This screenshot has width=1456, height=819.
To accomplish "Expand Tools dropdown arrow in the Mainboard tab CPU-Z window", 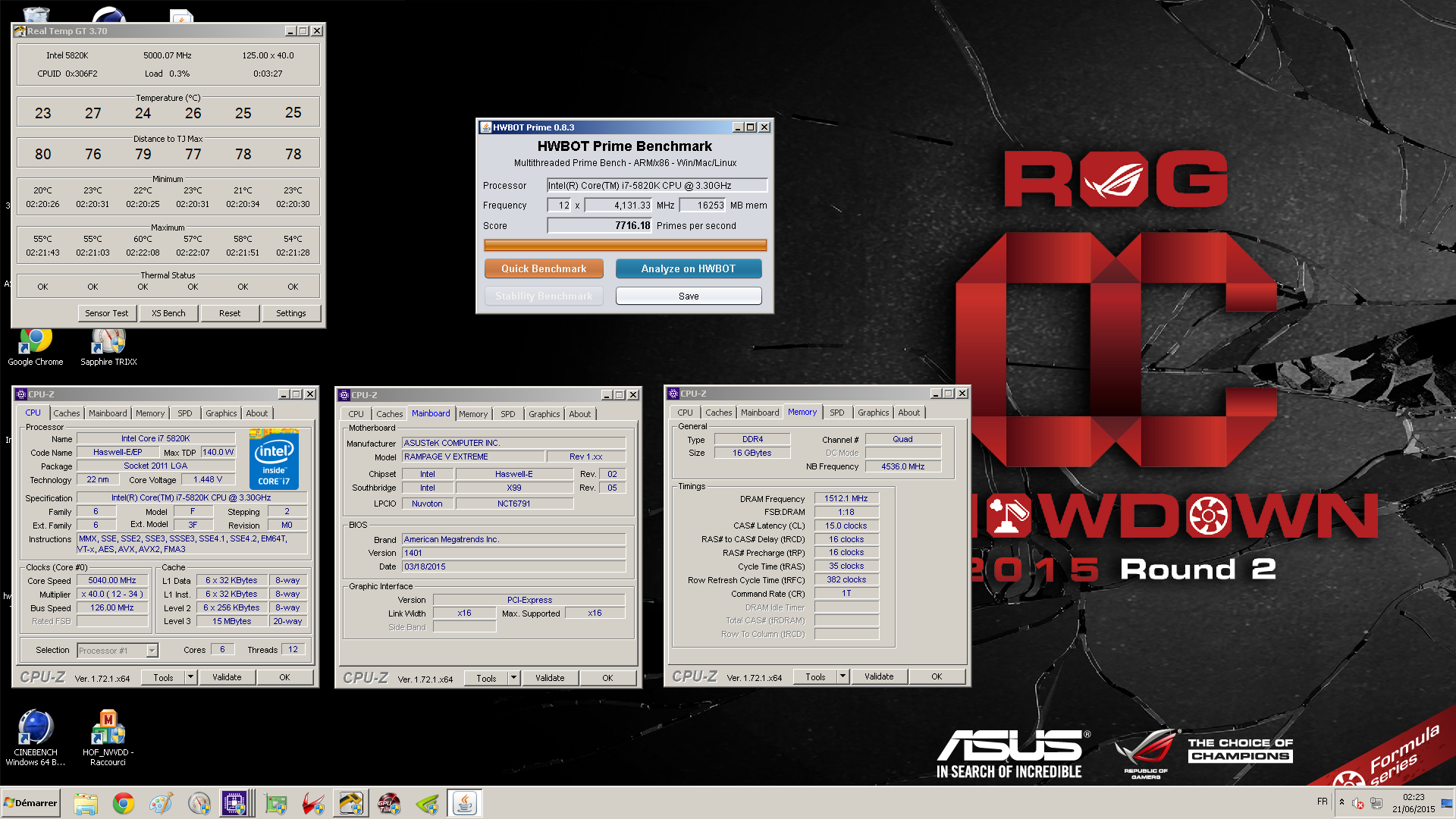I will (x=514, y=678).
